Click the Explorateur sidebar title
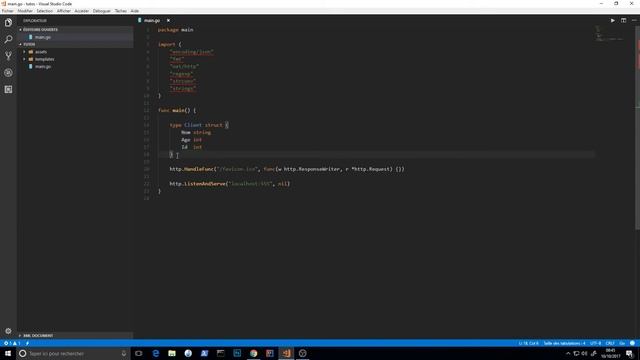The height and width of the screenshot is (360, 640). coord(35,21)
